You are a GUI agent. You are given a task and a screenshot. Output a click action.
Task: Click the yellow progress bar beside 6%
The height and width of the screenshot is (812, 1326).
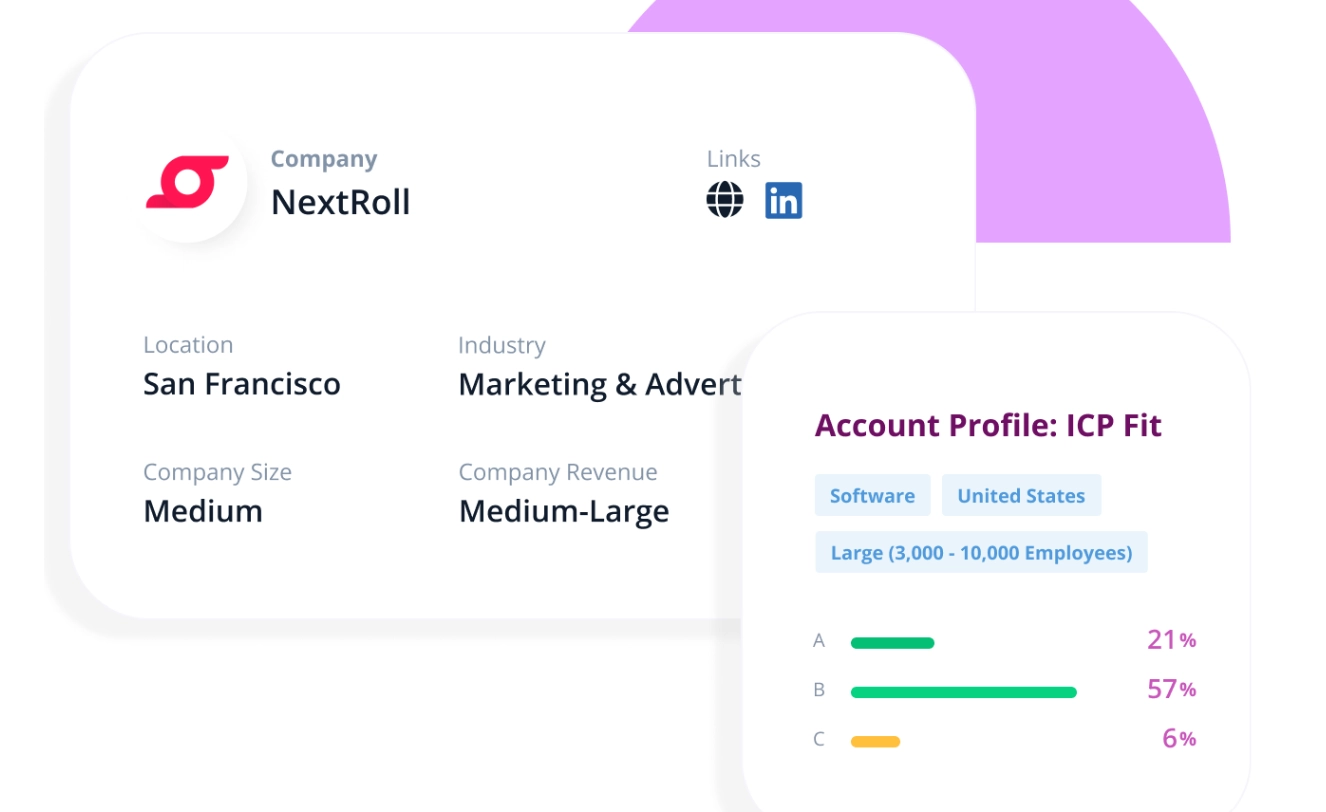click(x=875, y=741)
